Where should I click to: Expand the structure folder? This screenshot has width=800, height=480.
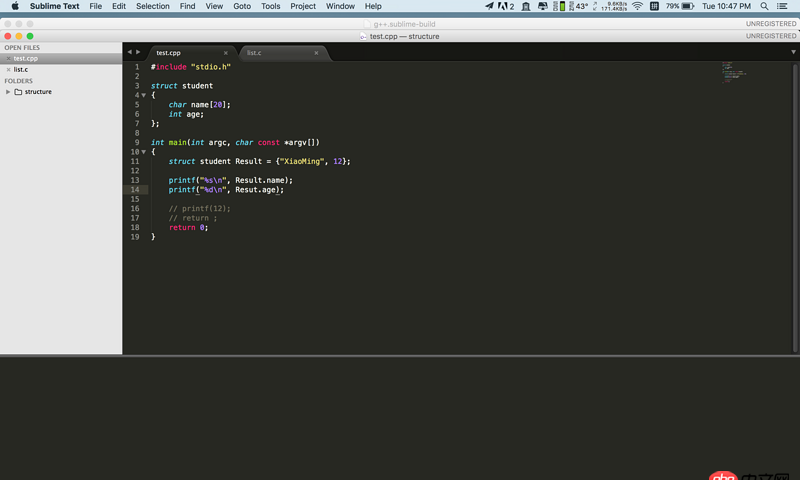tap(8, 92)
